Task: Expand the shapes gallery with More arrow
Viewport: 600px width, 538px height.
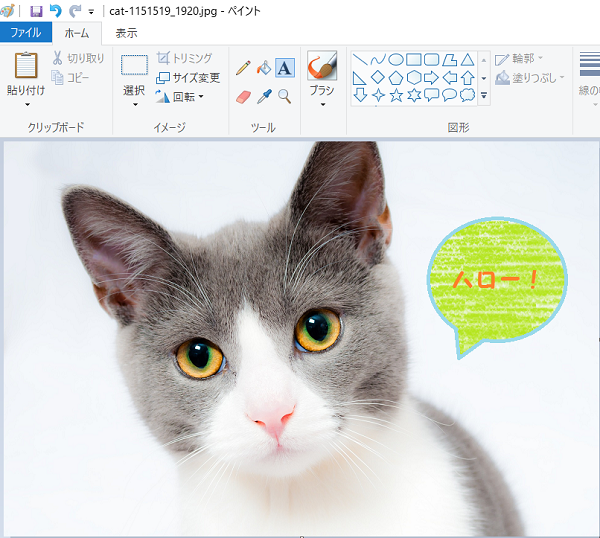Action: point(484,95)
